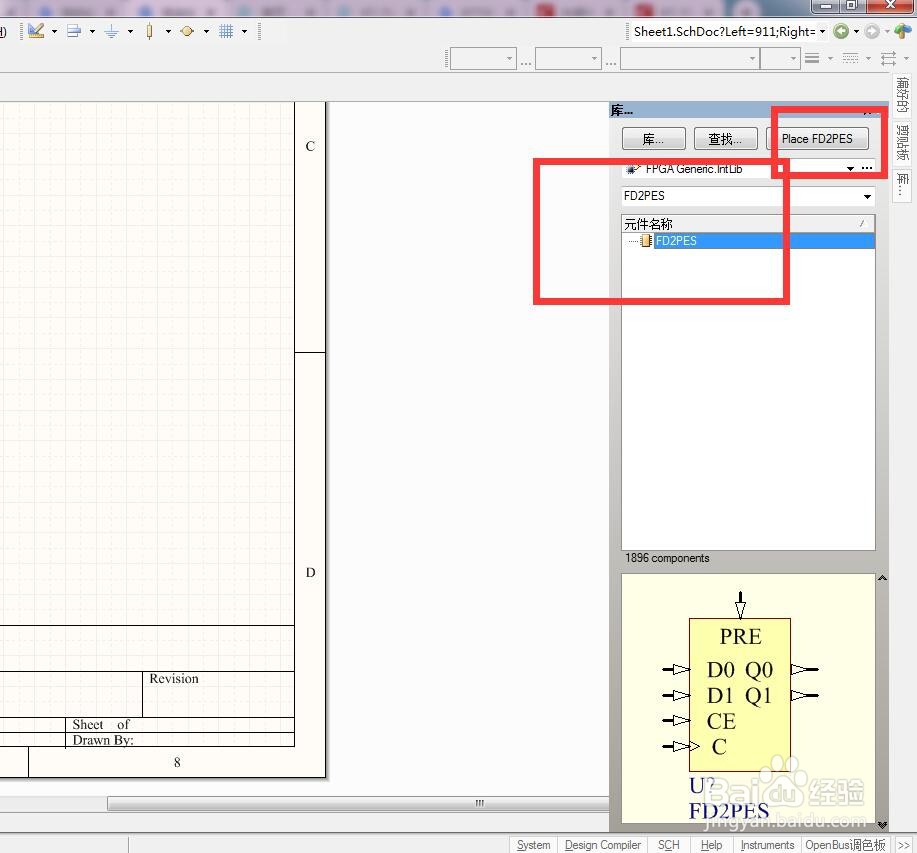917x853 pixels.
Task: Select the drawing utility tools icon
Action: (36, 31)
